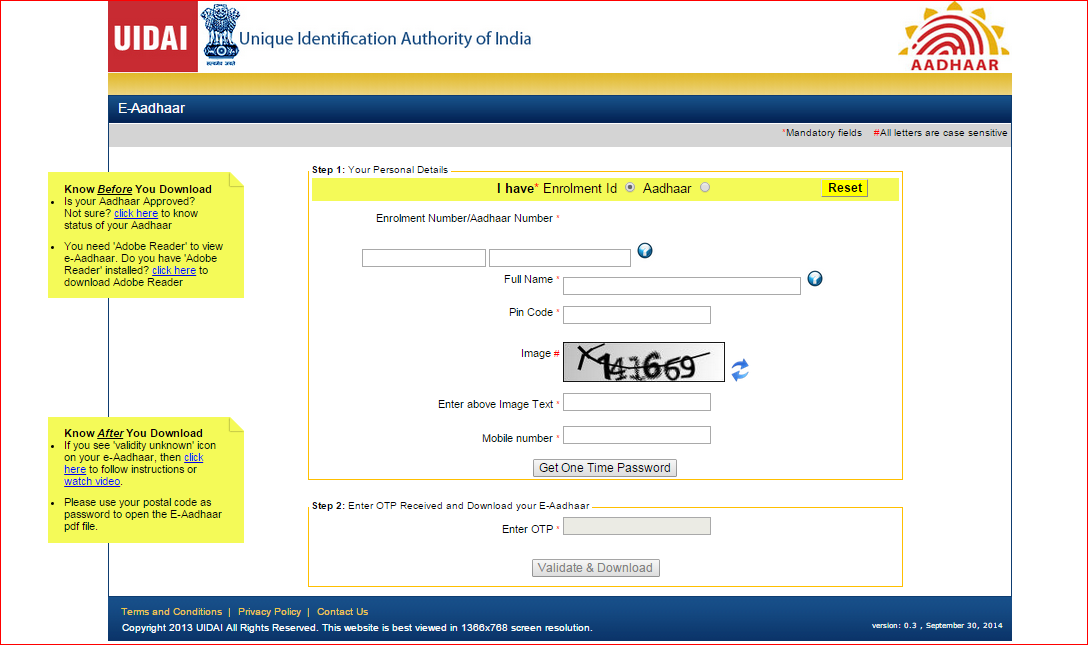The height and width of the screenshot is (645, 1088).
Task: Click the UIDAI red logo
Action: click(x=153, y=37)
